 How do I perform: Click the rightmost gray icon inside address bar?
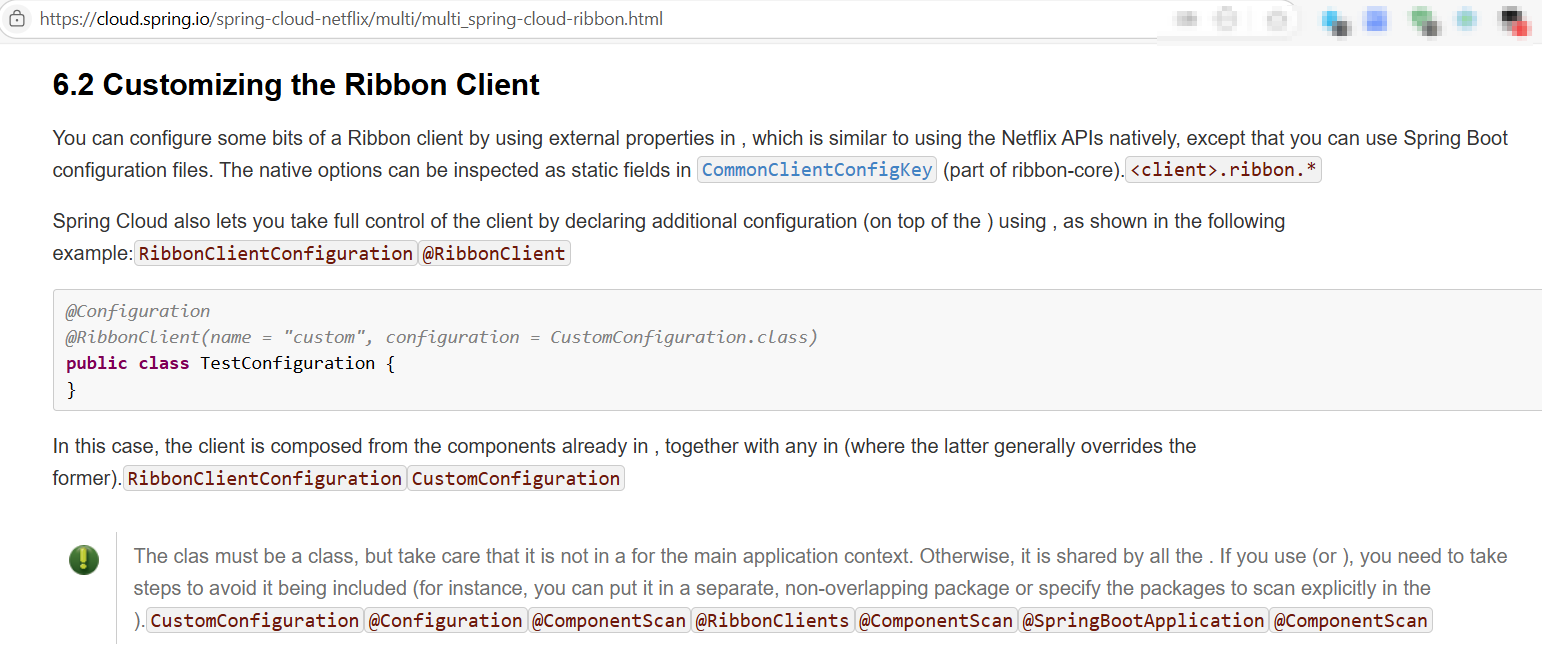click(1277, 20)
